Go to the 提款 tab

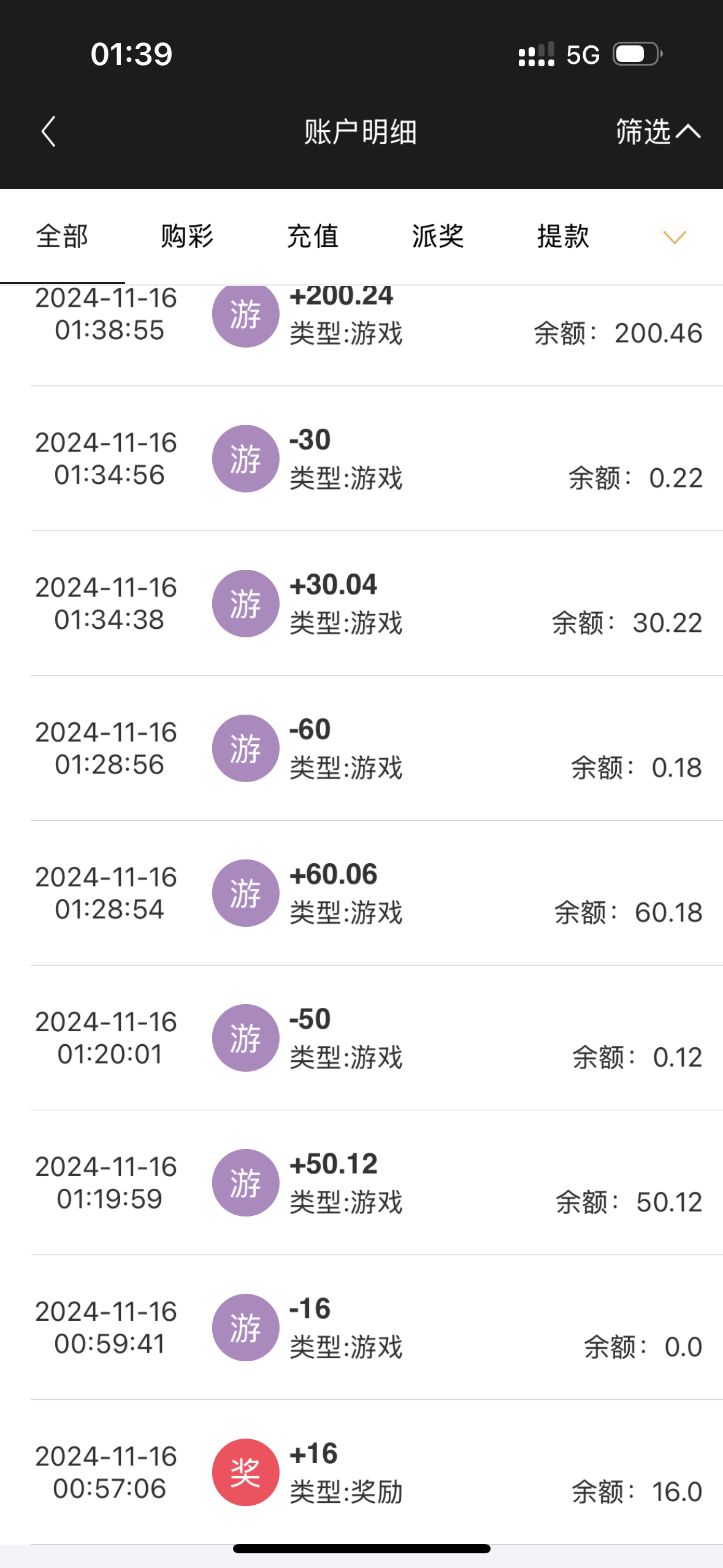pos(563,237)
